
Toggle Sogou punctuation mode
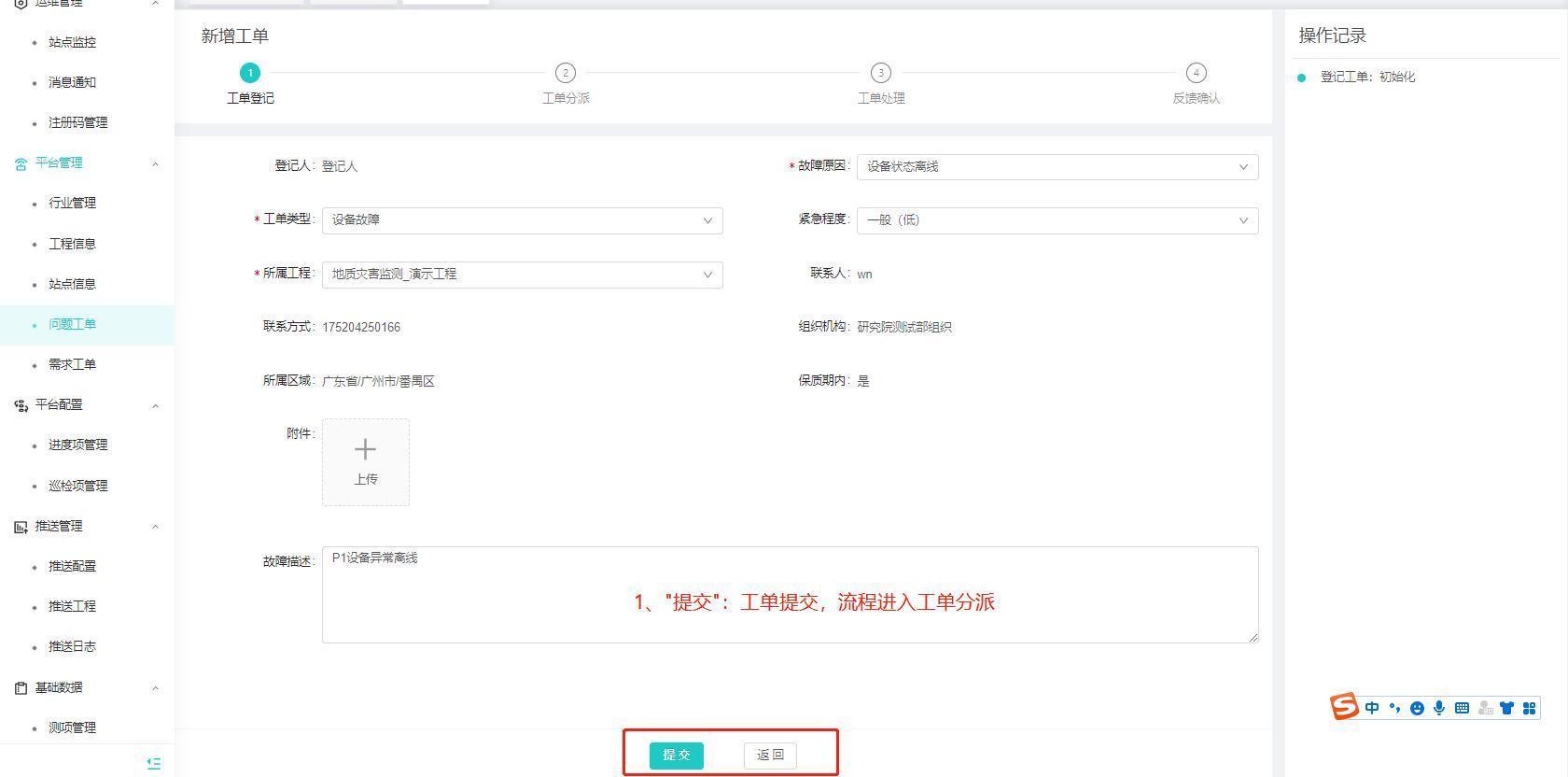point(1394,709)
